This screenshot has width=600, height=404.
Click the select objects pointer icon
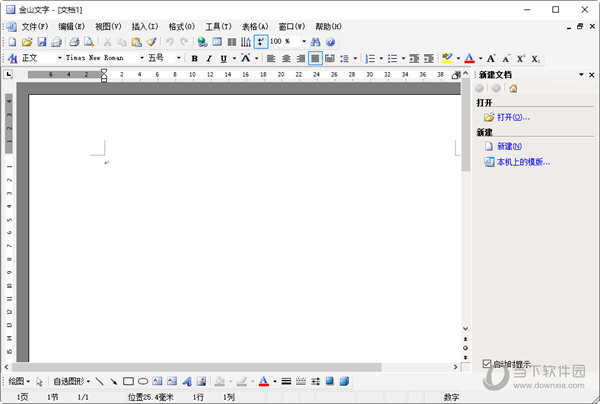tap(39, 381)
